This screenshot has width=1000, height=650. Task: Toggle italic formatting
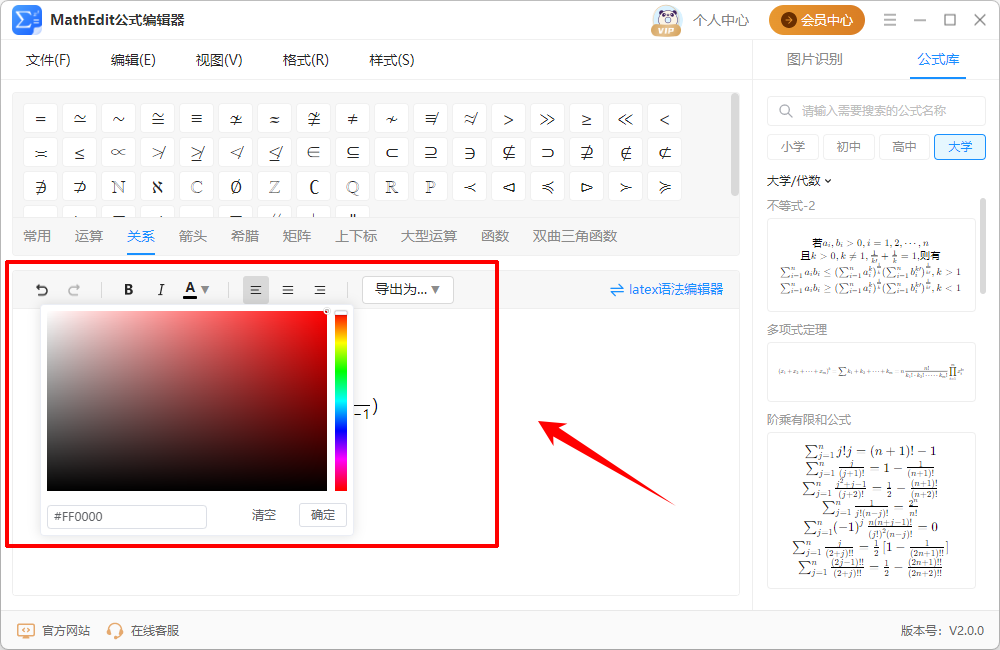(161, 290)
